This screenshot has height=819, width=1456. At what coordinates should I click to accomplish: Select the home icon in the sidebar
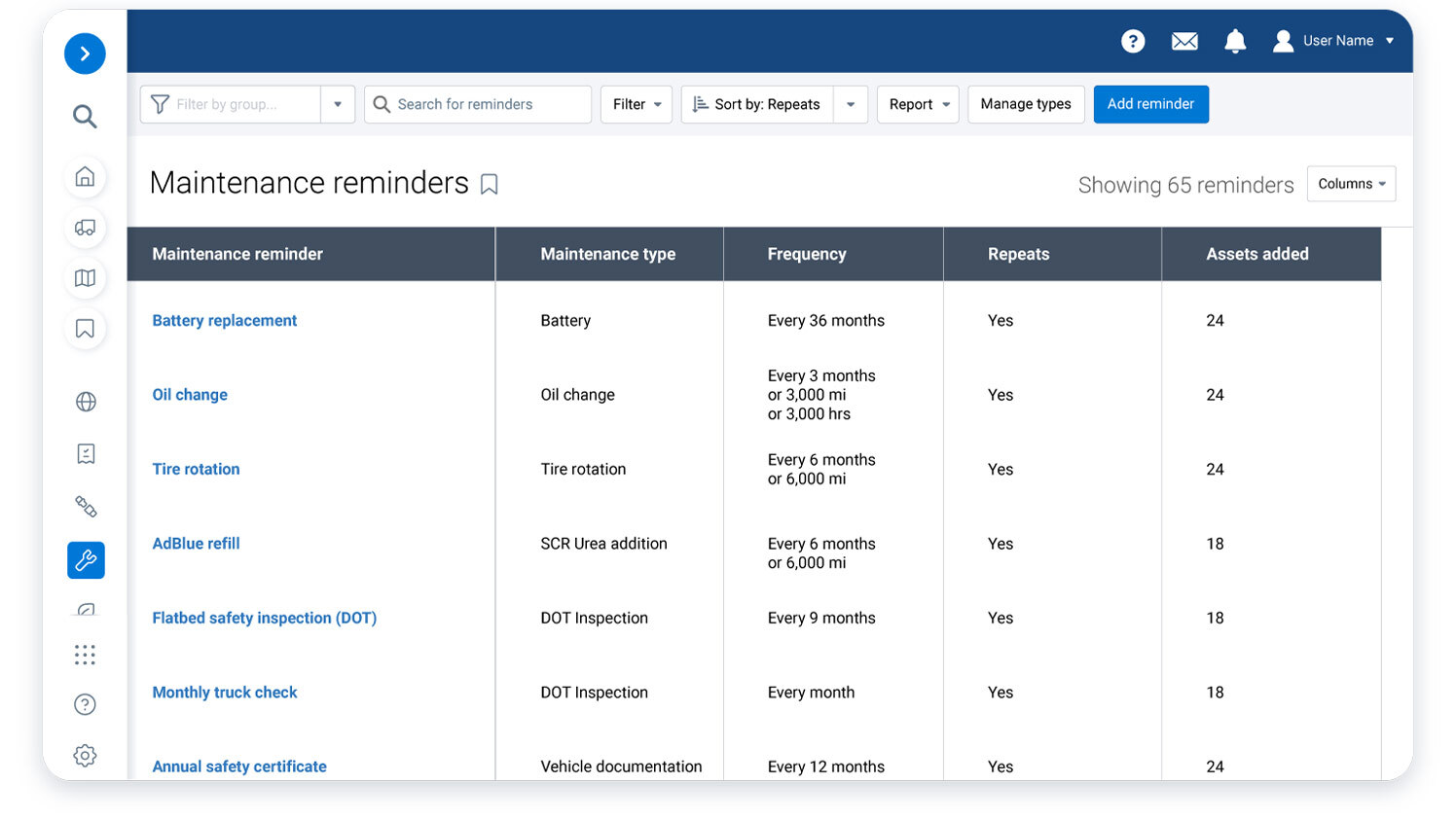point(85,177)
